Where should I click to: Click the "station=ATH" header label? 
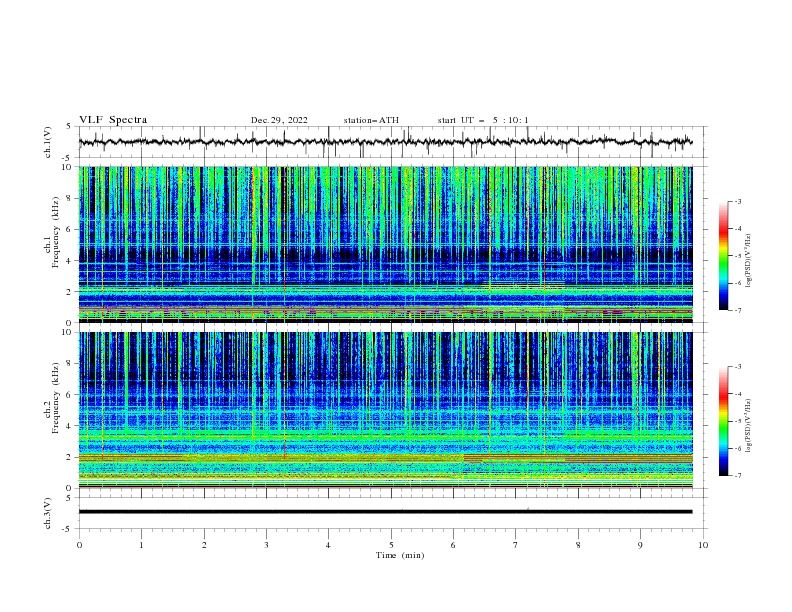[371, 120]
